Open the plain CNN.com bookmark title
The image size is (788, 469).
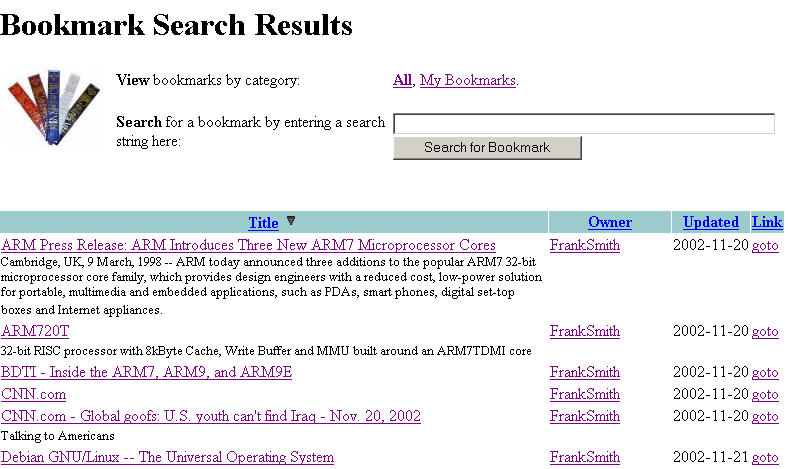pos(34,395)
